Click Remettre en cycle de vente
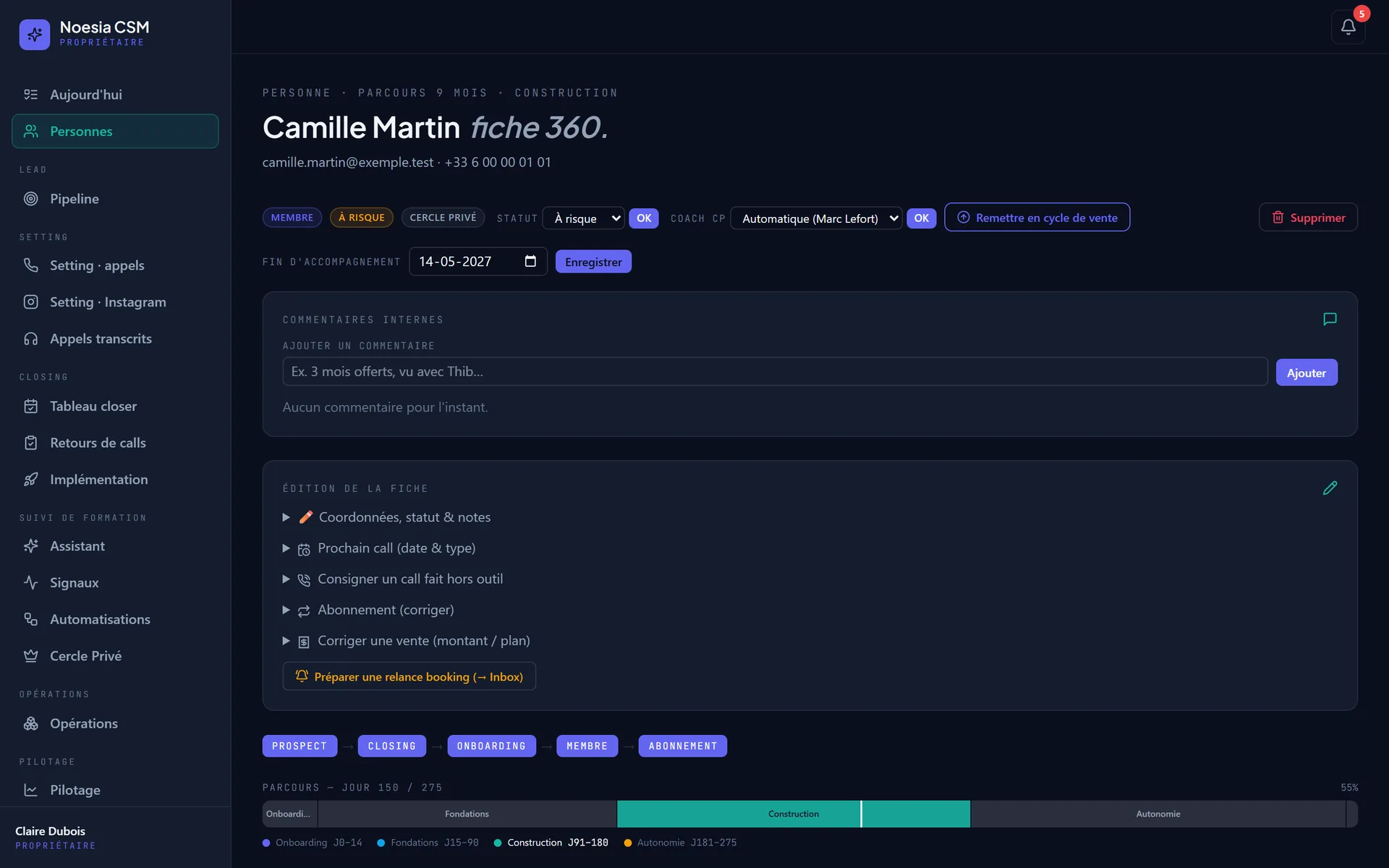 point(1037,218)
